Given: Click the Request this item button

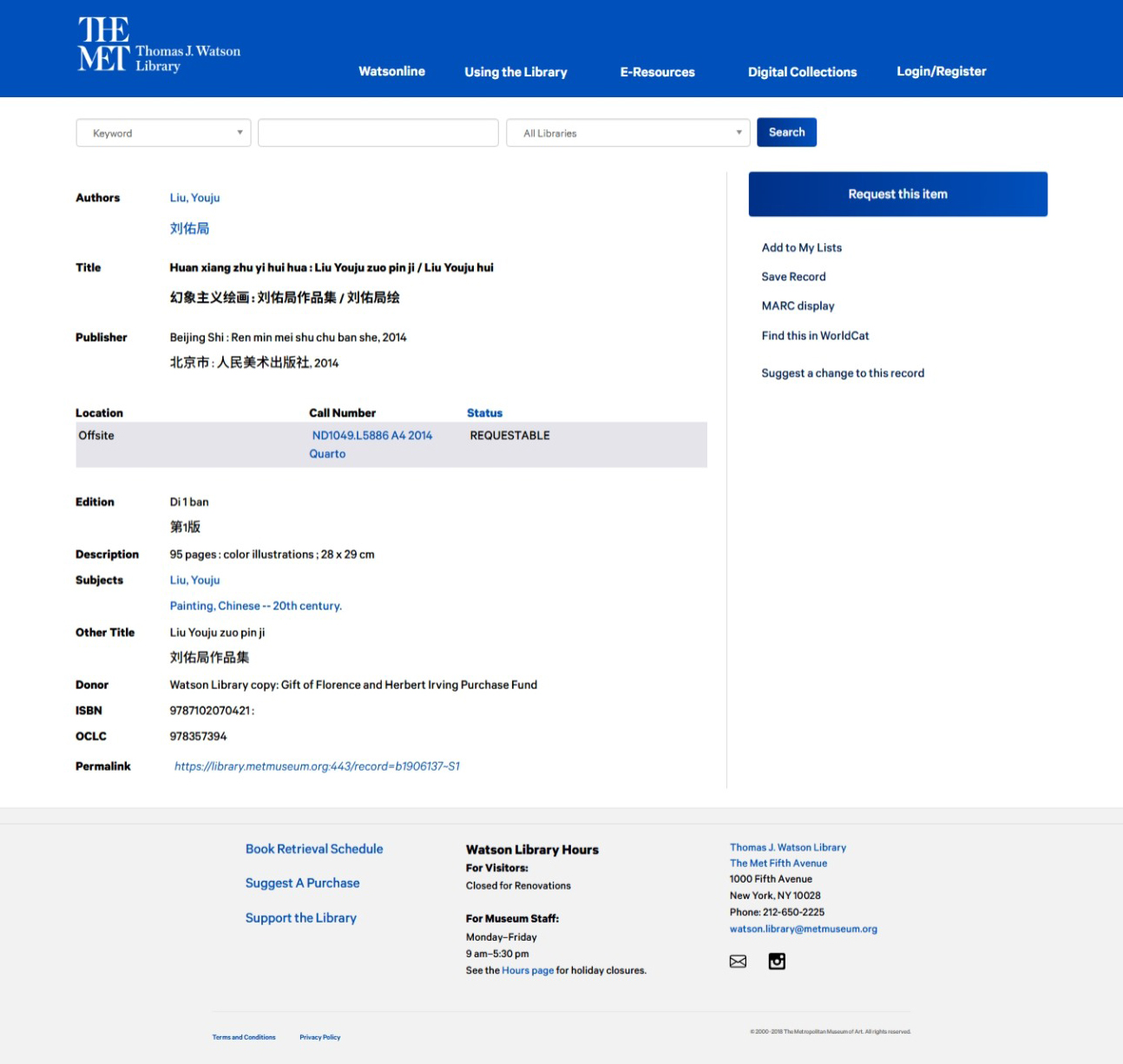Looking at the screenshot, I should coord(897,194).
